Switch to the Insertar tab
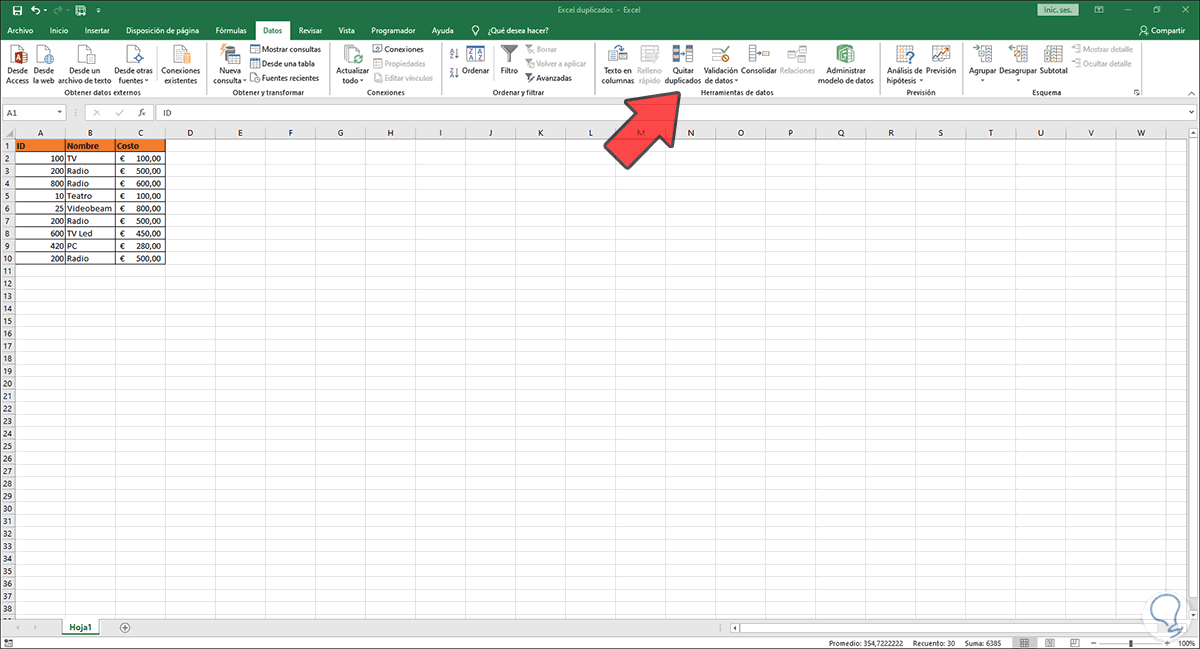The height and width of the screenshot is (649, 1200). pyautogui.click(x=97, y=30)
